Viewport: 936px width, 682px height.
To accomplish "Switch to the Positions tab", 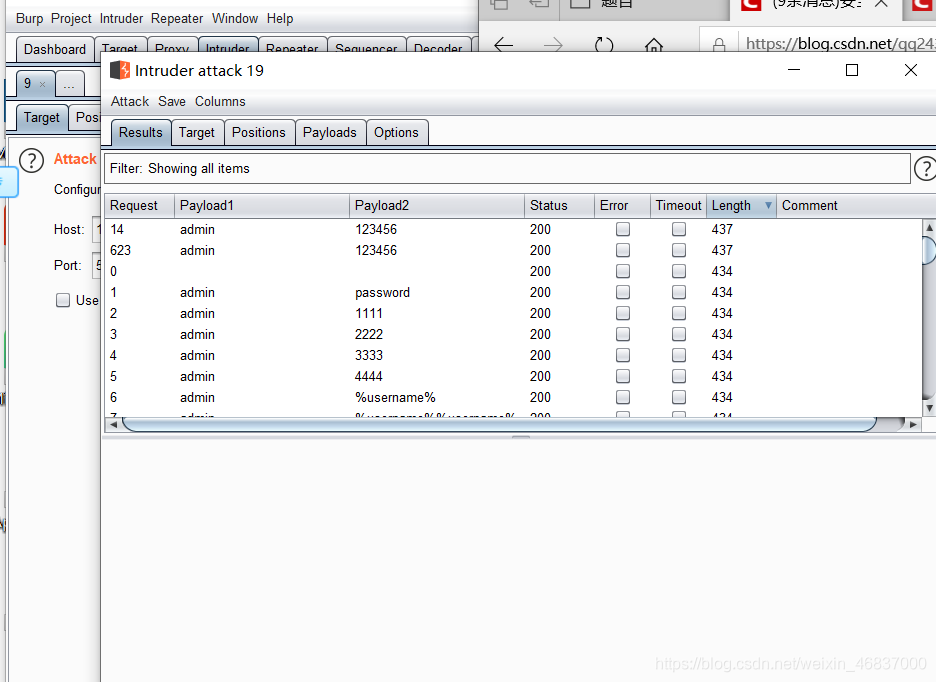I will coord(258,133).
